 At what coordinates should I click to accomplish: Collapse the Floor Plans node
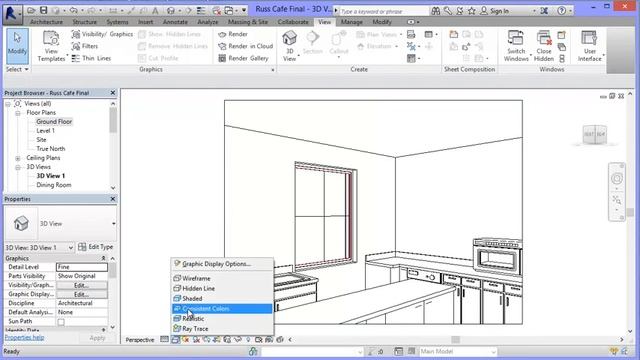coord(18,113)
